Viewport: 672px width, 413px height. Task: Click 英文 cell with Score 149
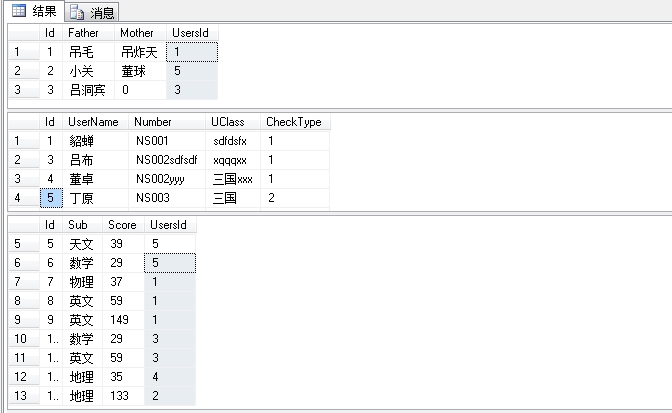click(x=82, y=320)
